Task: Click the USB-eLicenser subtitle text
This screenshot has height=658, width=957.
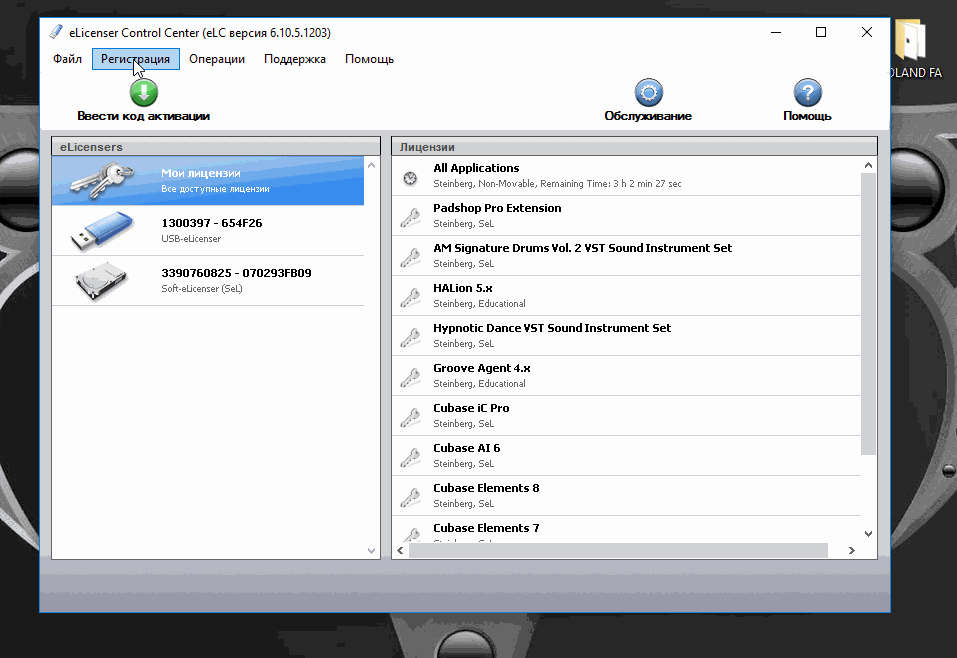Action: click(191, 239)
